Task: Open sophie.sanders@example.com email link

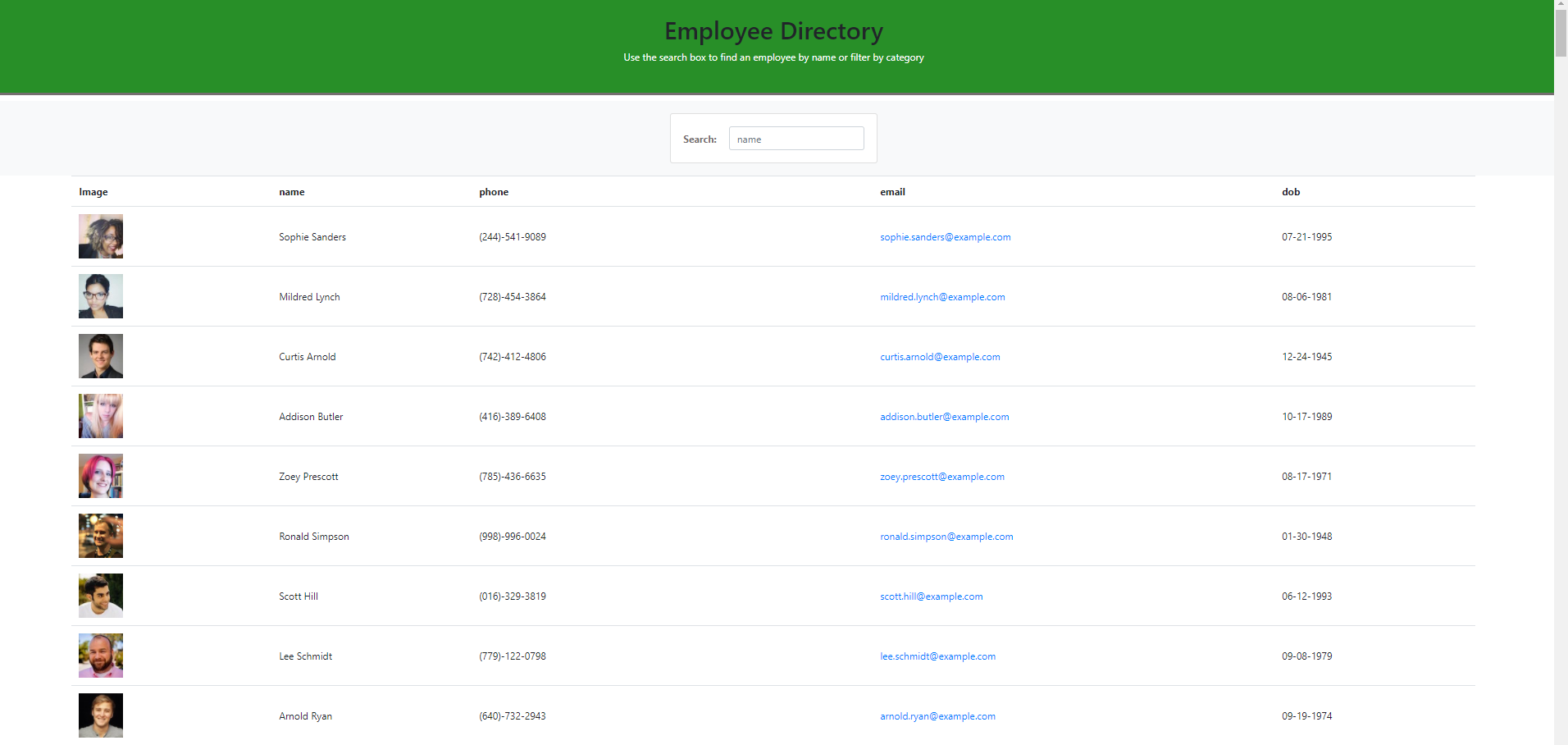Action: tap(945, 236)
